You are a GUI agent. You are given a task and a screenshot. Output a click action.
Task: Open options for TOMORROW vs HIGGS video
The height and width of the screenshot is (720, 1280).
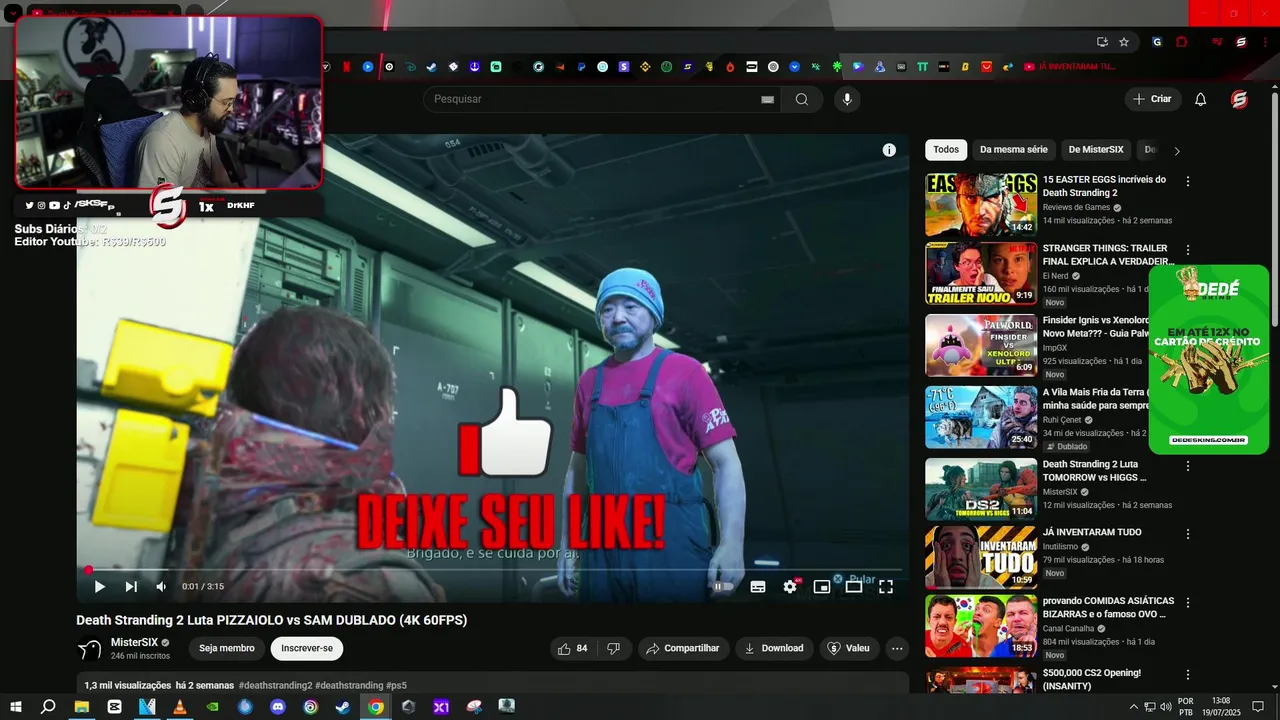(1188, 466)
